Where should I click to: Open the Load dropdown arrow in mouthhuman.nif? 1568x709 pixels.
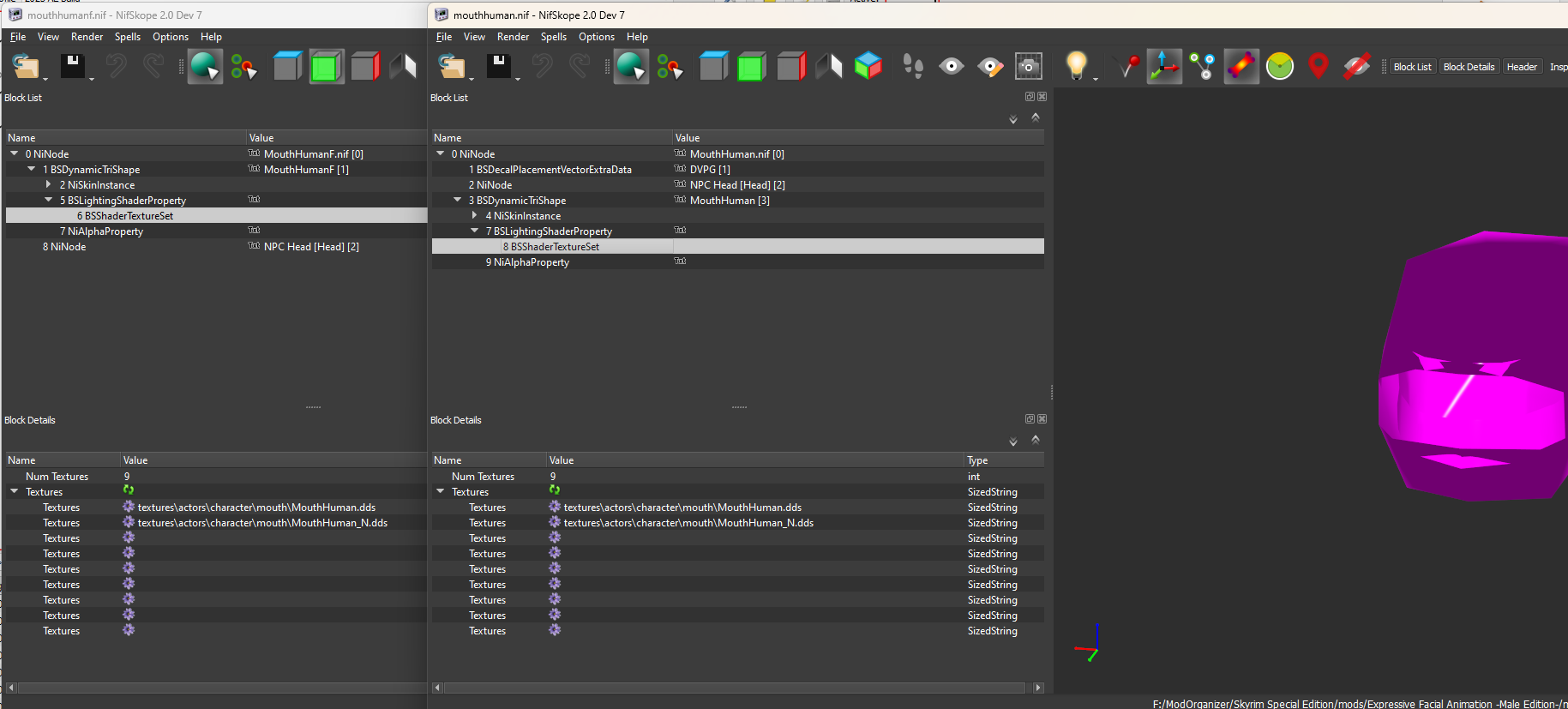click(471, 79)
